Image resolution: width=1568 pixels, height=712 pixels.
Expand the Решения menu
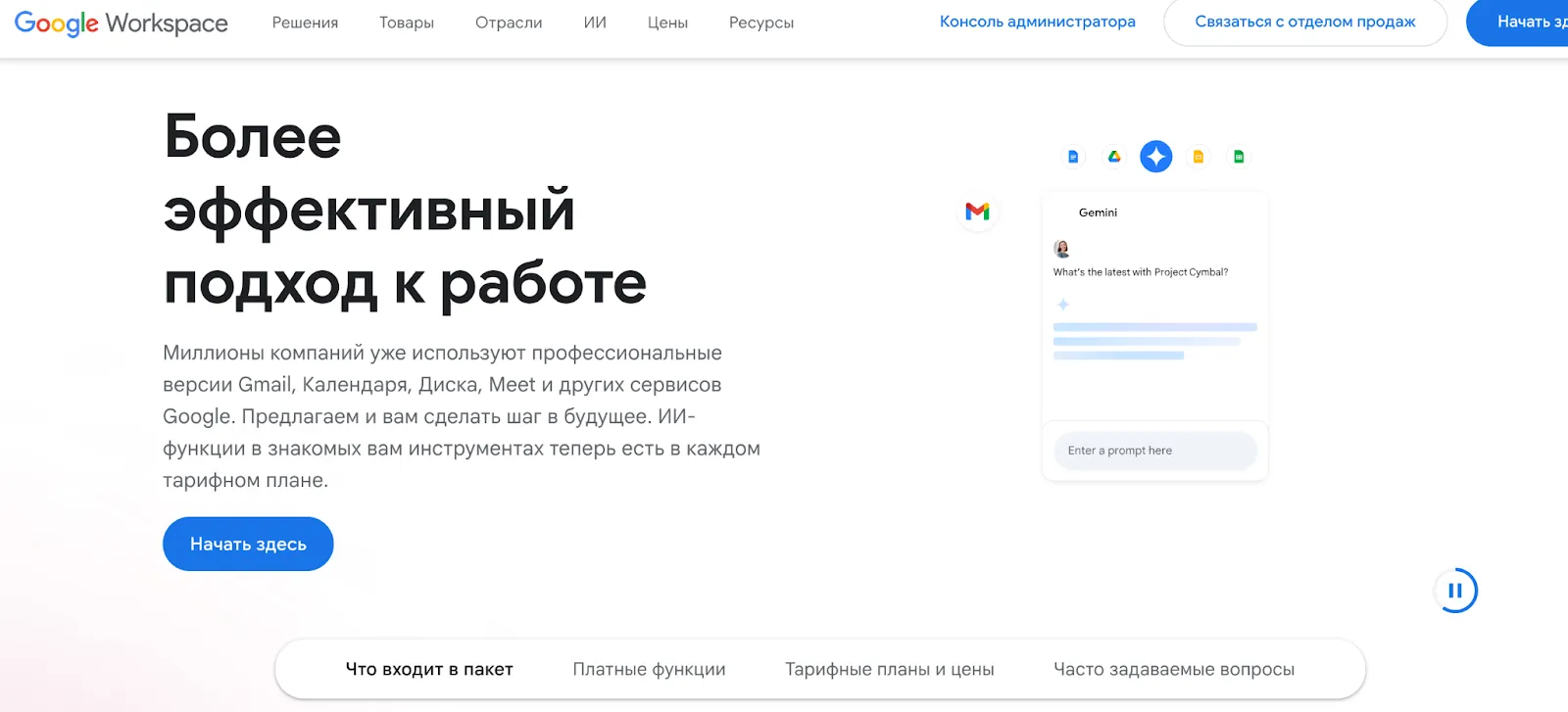click(x=305, y=23)
